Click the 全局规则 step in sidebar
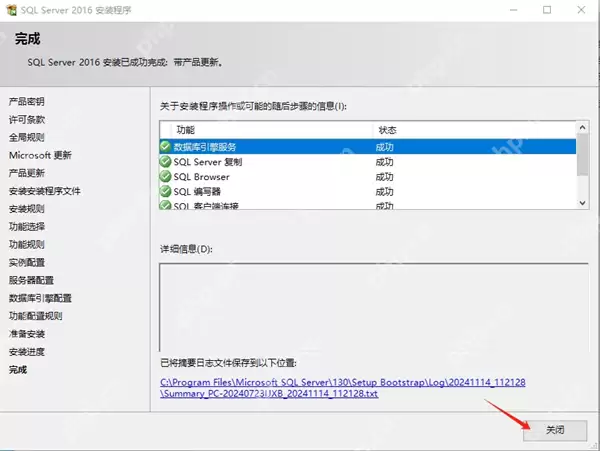The image size is (600, 451). (x=27, y=137)
